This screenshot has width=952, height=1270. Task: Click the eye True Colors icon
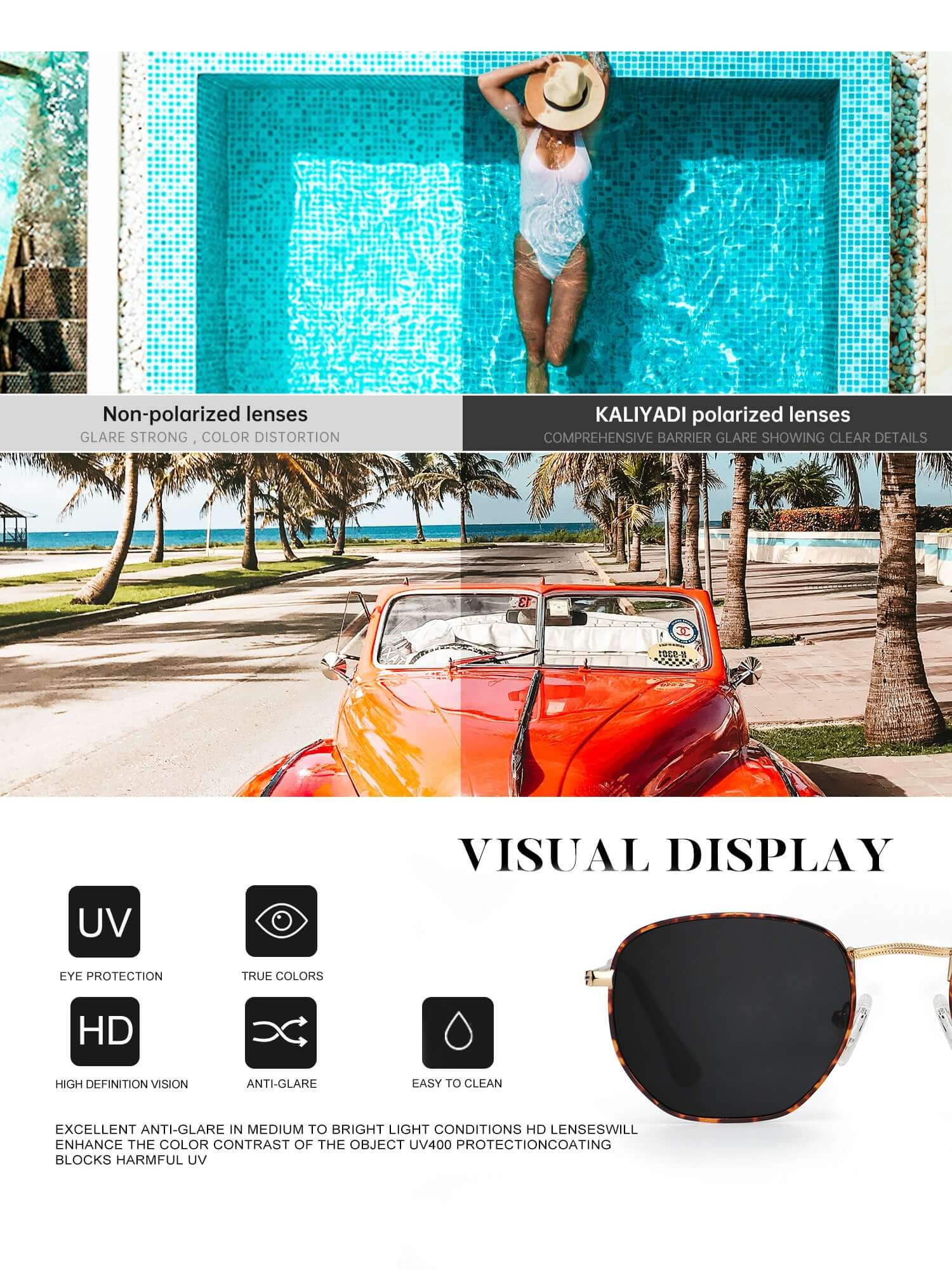281,921
